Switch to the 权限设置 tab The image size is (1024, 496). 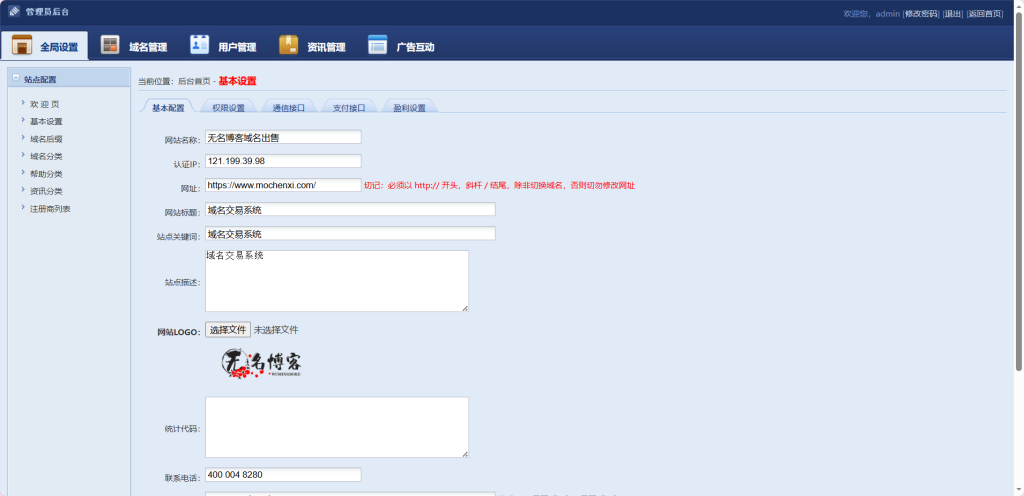click(x=229, y=107)
